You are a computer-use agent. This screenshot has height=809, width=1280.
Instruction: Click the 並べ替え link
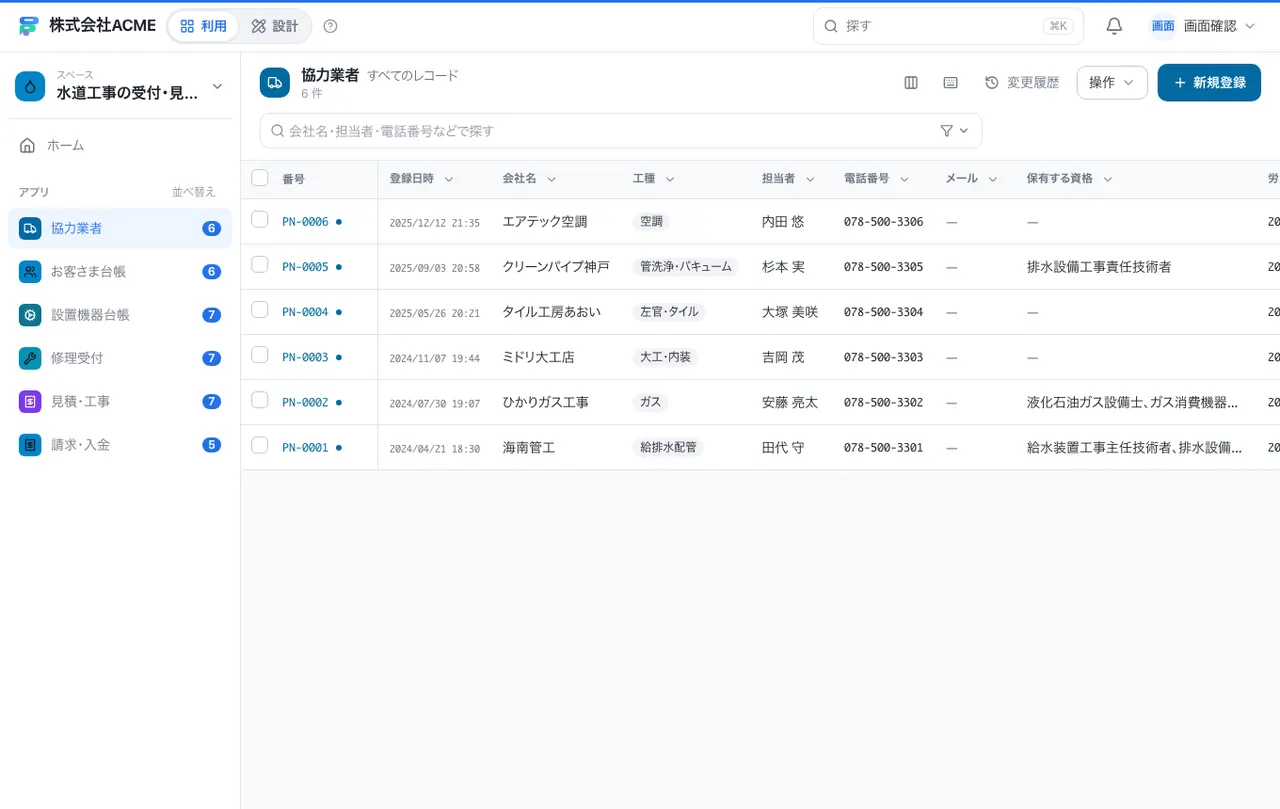194,192
